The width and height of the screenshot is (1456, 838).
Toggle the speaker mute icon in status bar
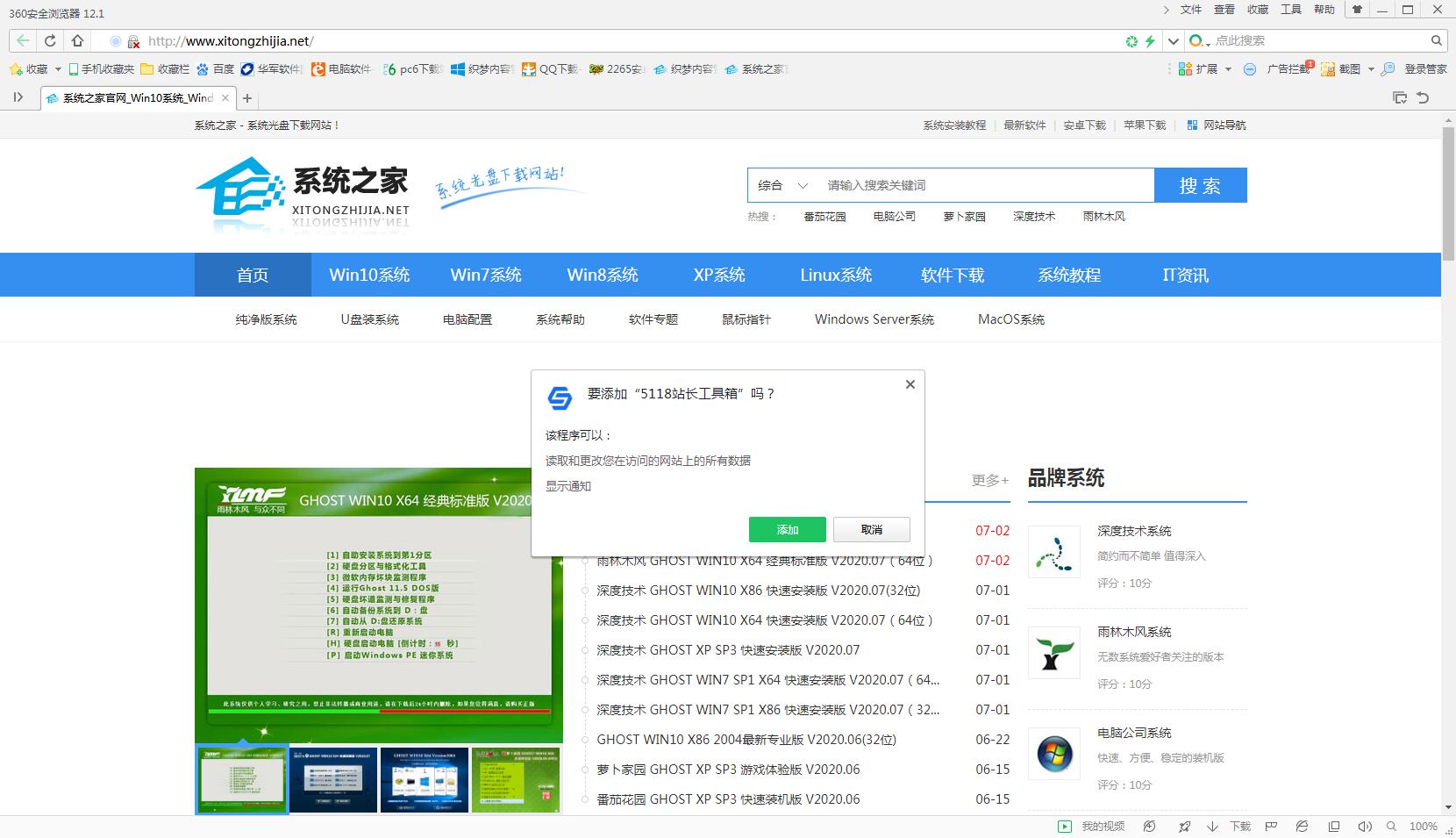1366,826
